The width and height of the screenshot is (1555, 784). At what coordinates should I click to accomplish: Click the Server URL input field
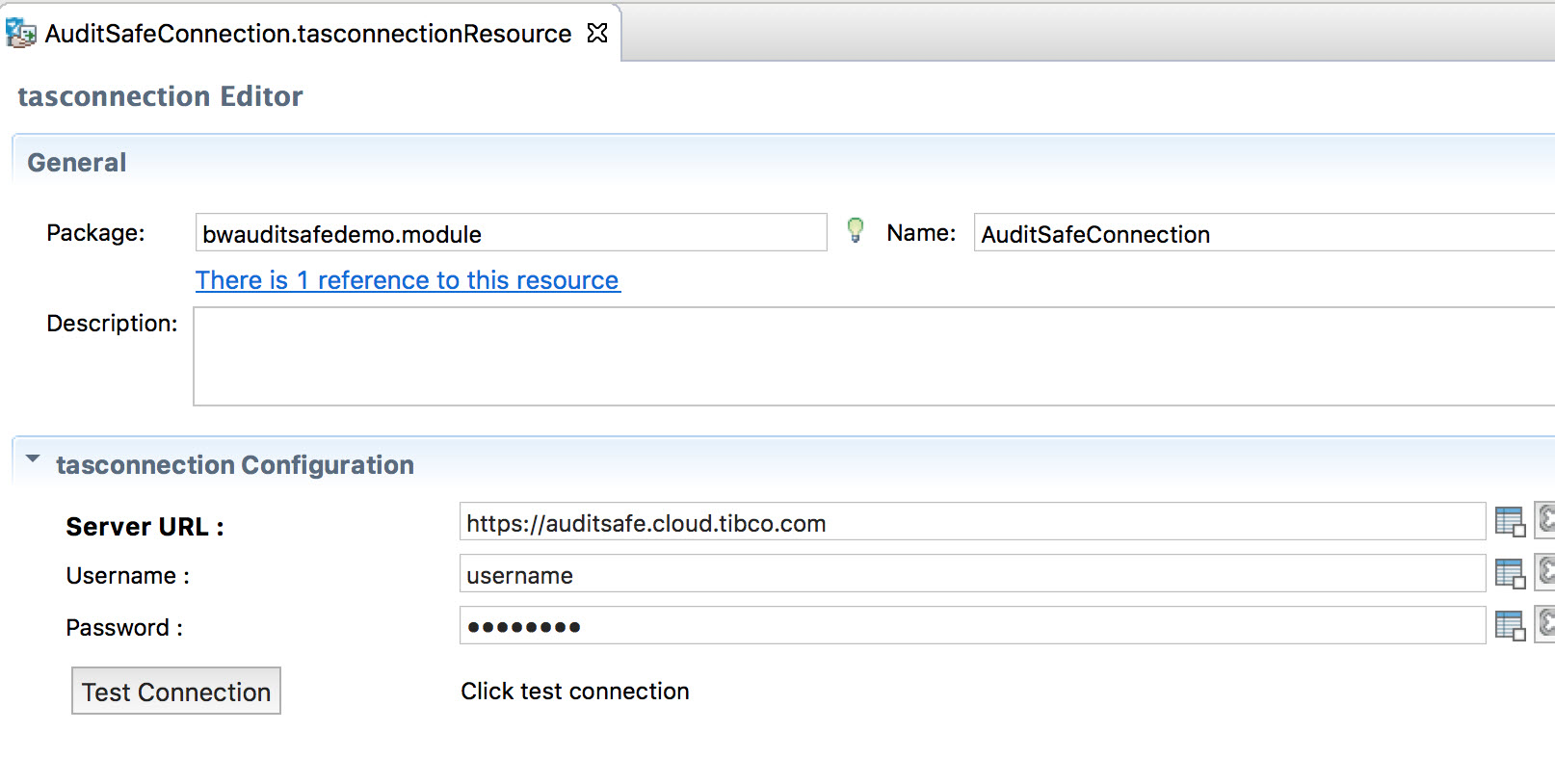971,522
